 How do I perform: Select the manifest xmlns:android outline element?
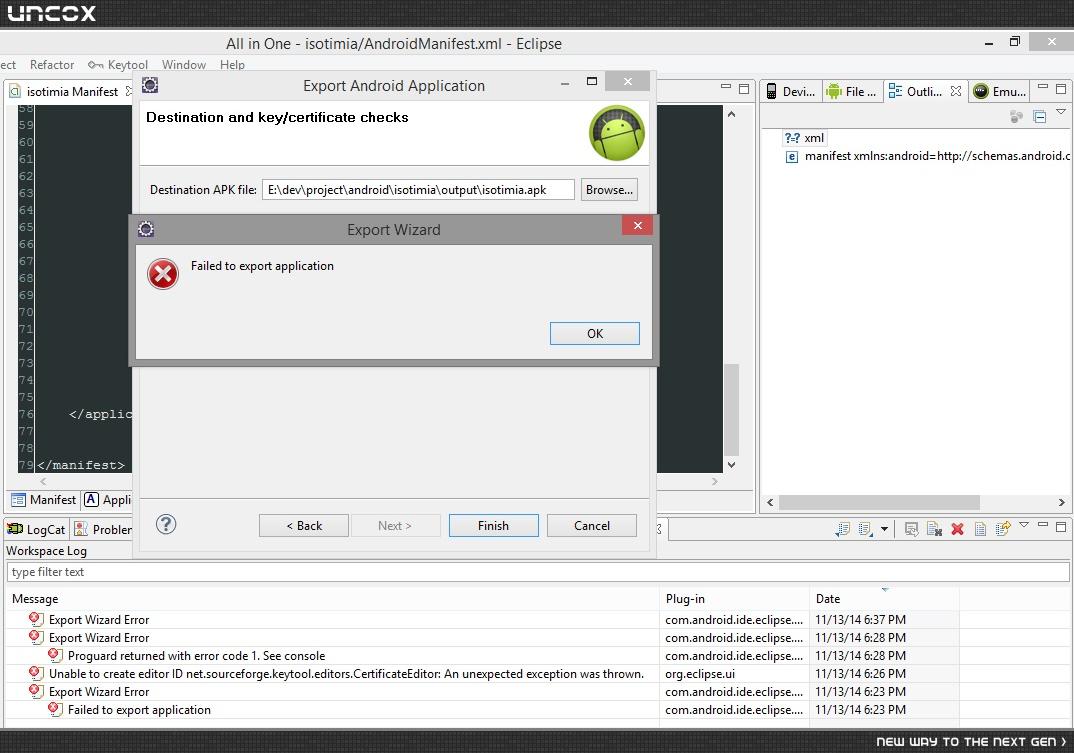[x=927, y=156]
